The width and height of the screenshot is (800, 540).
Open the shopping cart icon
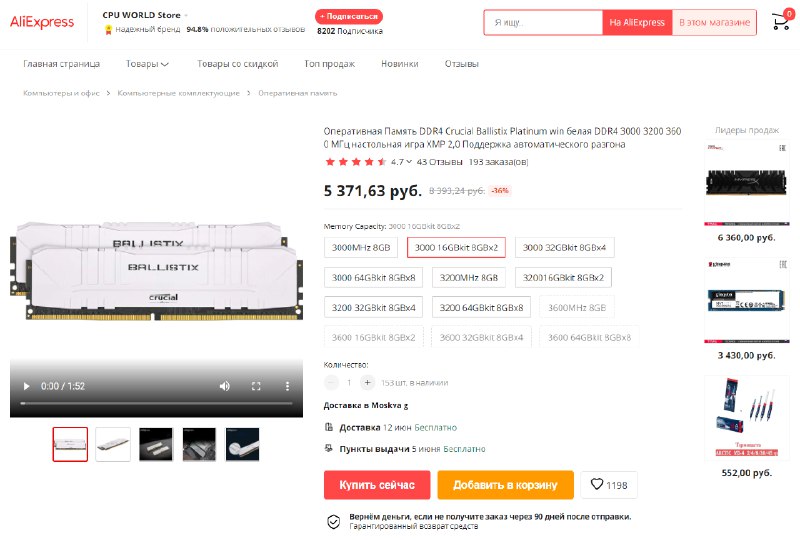(781, 21)
